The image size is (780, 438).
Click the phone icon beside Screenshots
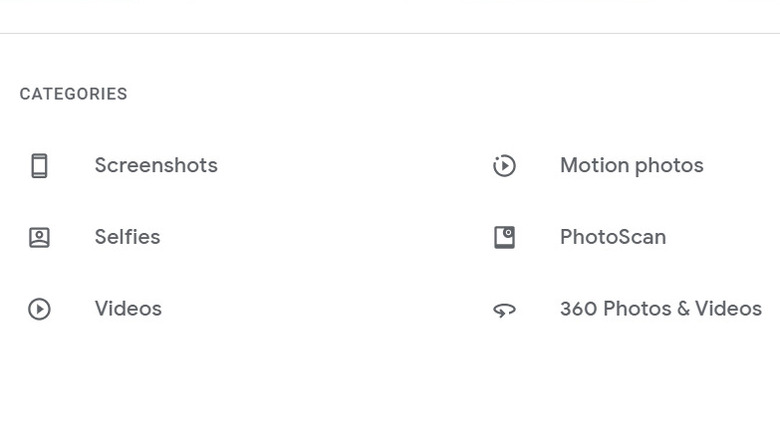[39, 166]
